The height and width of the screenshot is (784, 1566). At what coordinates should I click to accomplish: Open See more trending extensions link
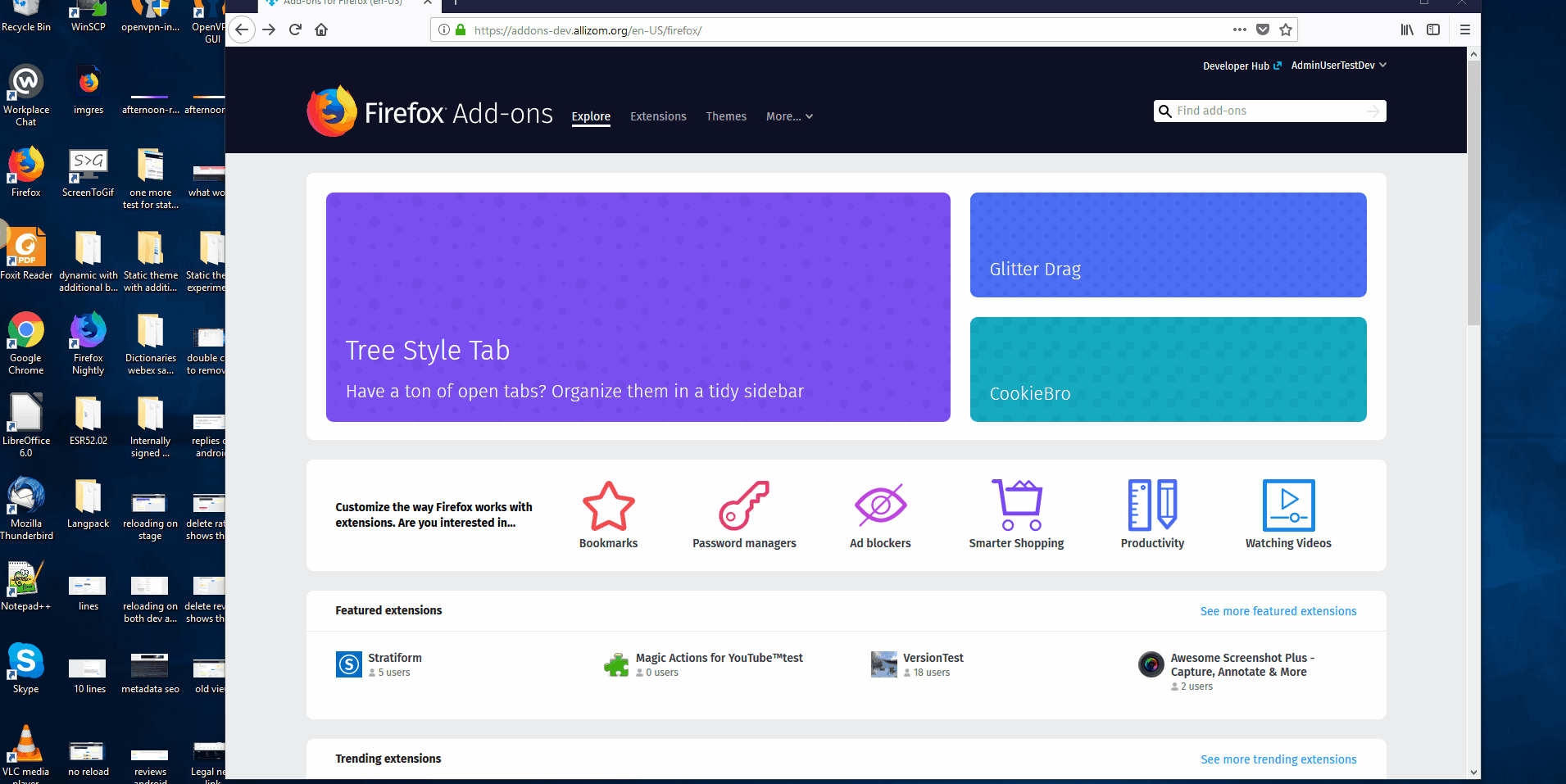click(x=1278, y=759)
